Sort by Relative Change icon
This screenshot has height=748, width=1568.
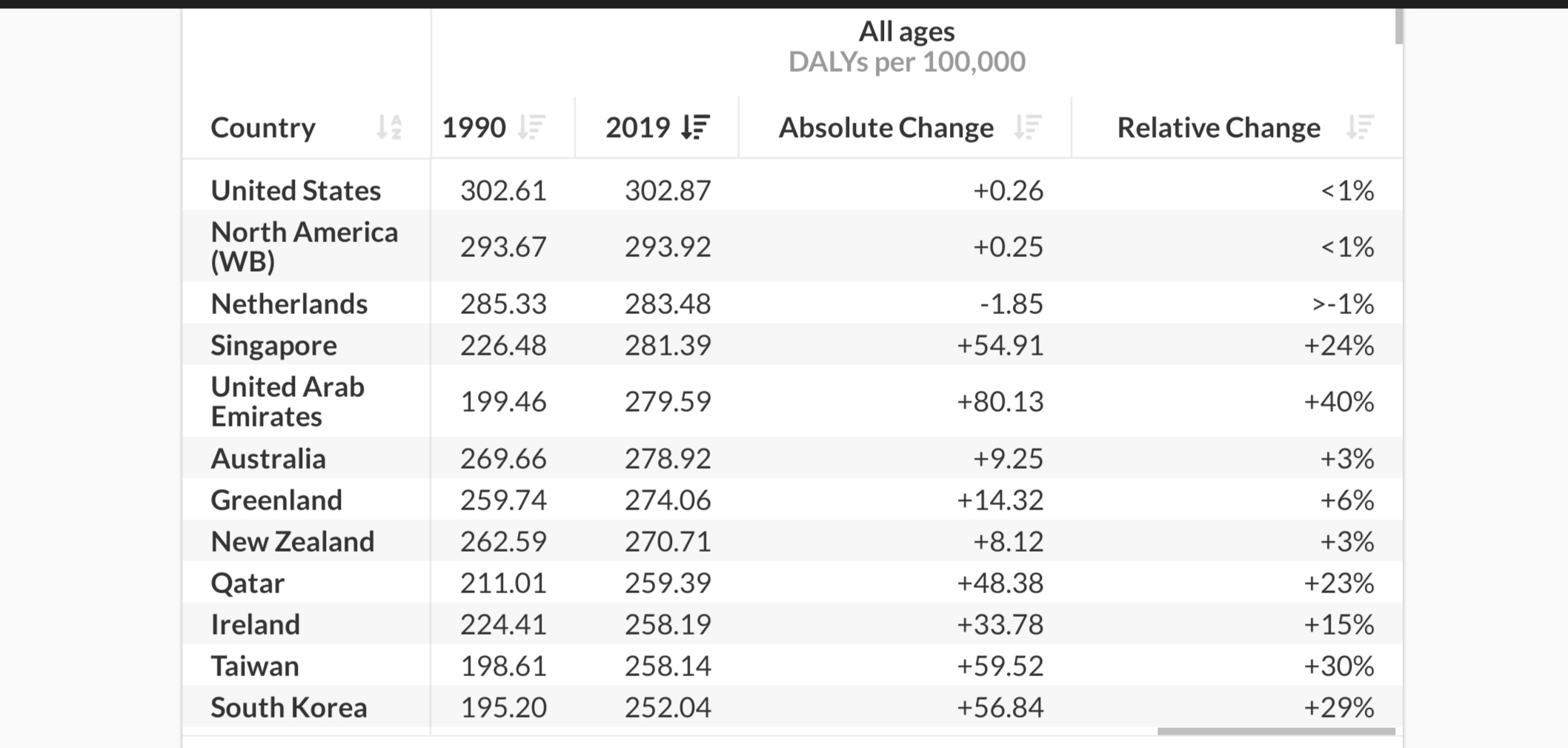pyautogui.click(x=1361, y=127)
